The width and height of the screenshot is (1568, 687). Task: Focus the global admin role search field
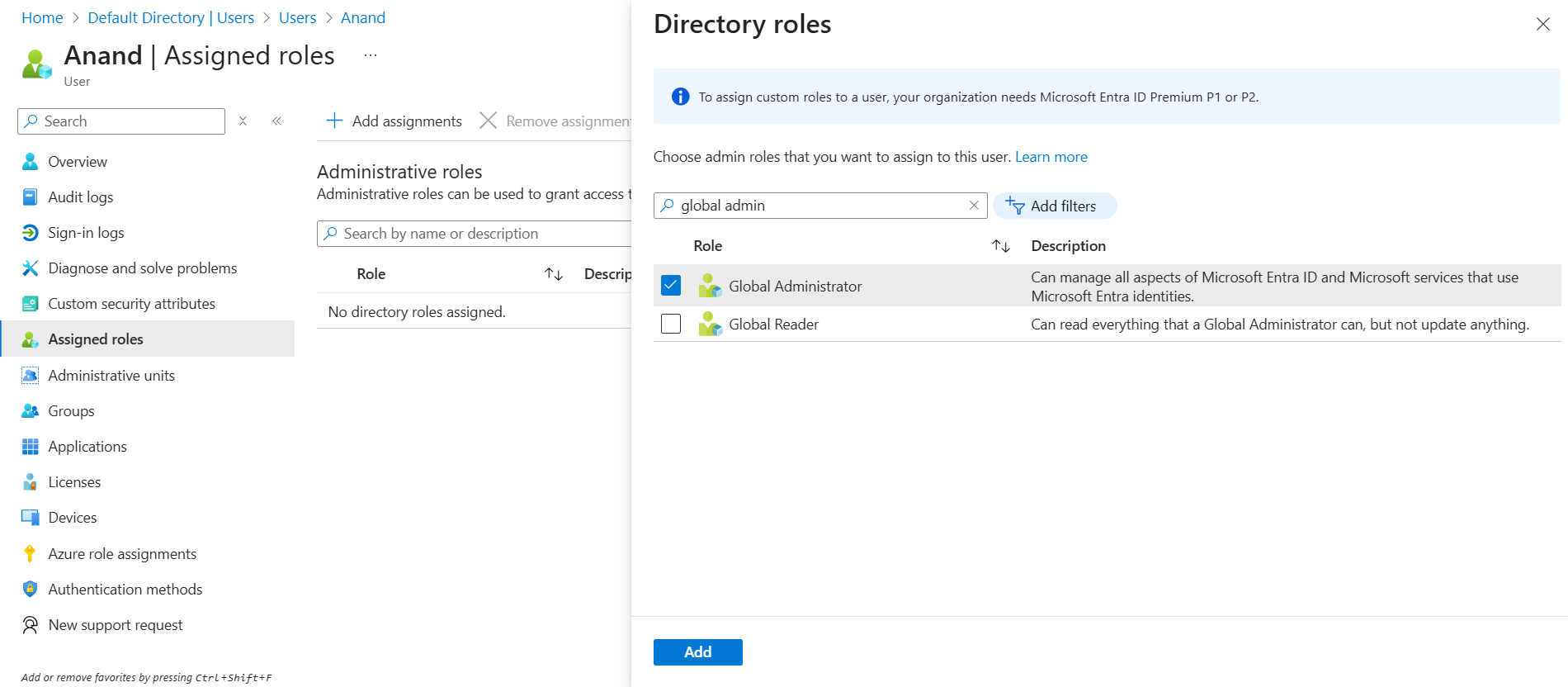point(820,206)
